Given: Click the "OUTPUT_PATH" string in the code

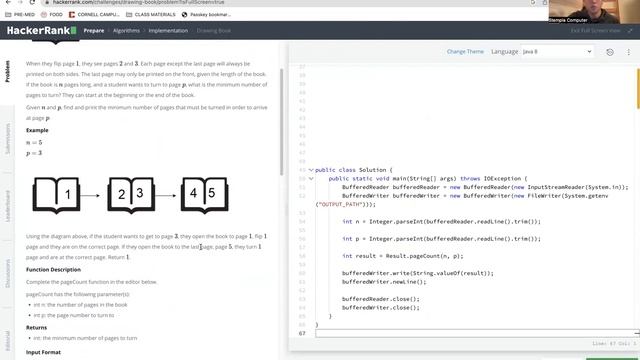Looking at the screenshot, I should [340, 204].
